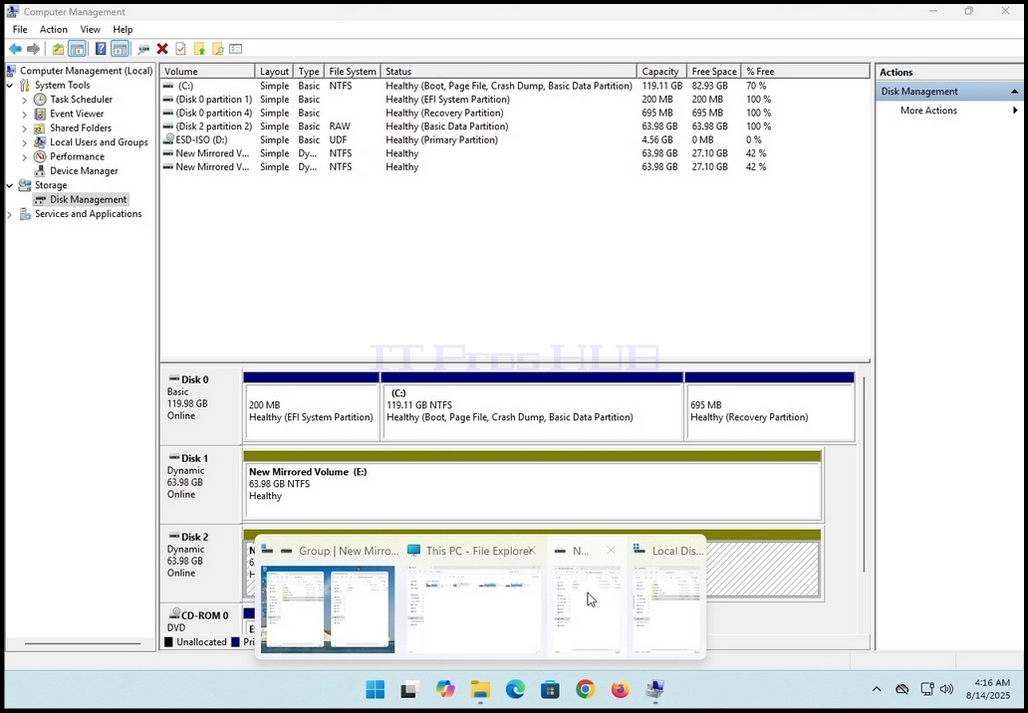Expand the Shared Folders node arrow
This screenshot has height=713, width=1028.
[24, 128]
